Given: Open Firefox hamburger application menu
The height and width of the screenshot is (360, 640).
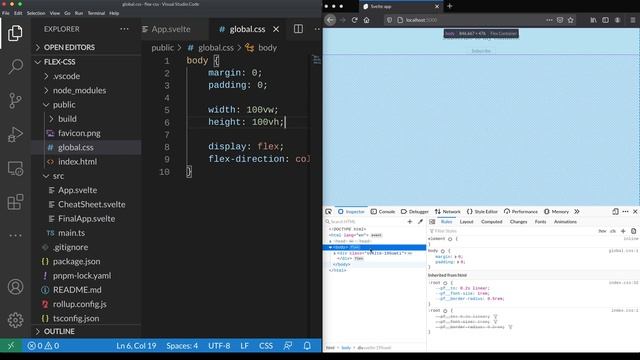Looking at the screenshot, I should (x=633, y=20).
